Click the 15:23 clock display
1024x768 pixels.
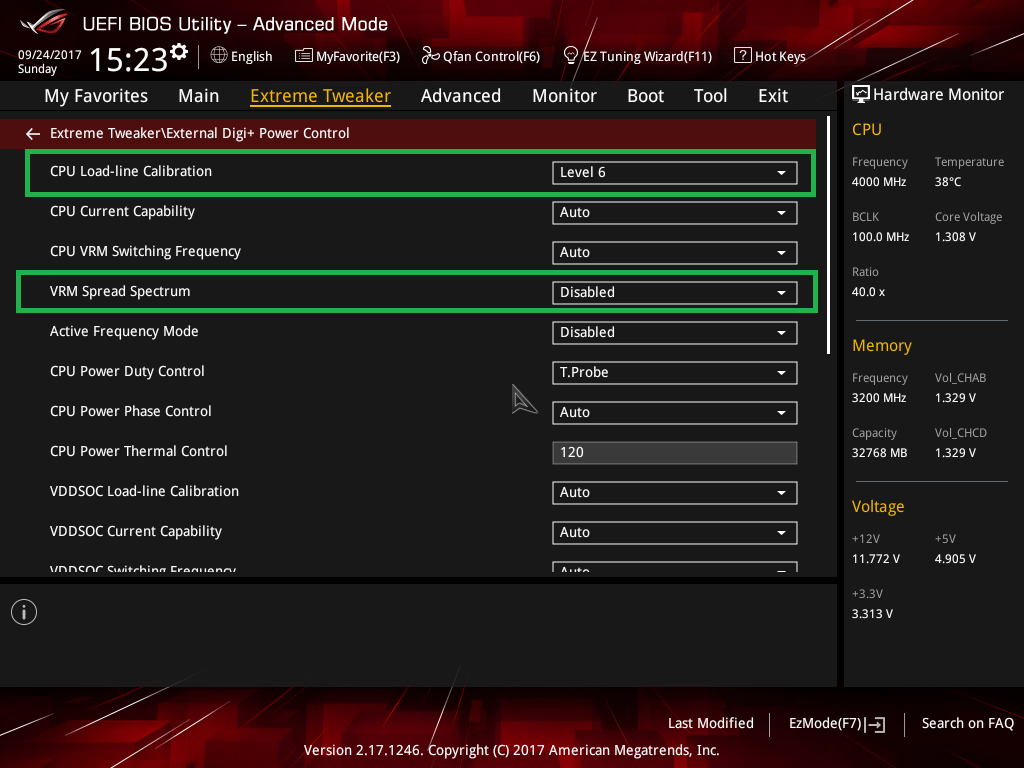pos(129,59)
